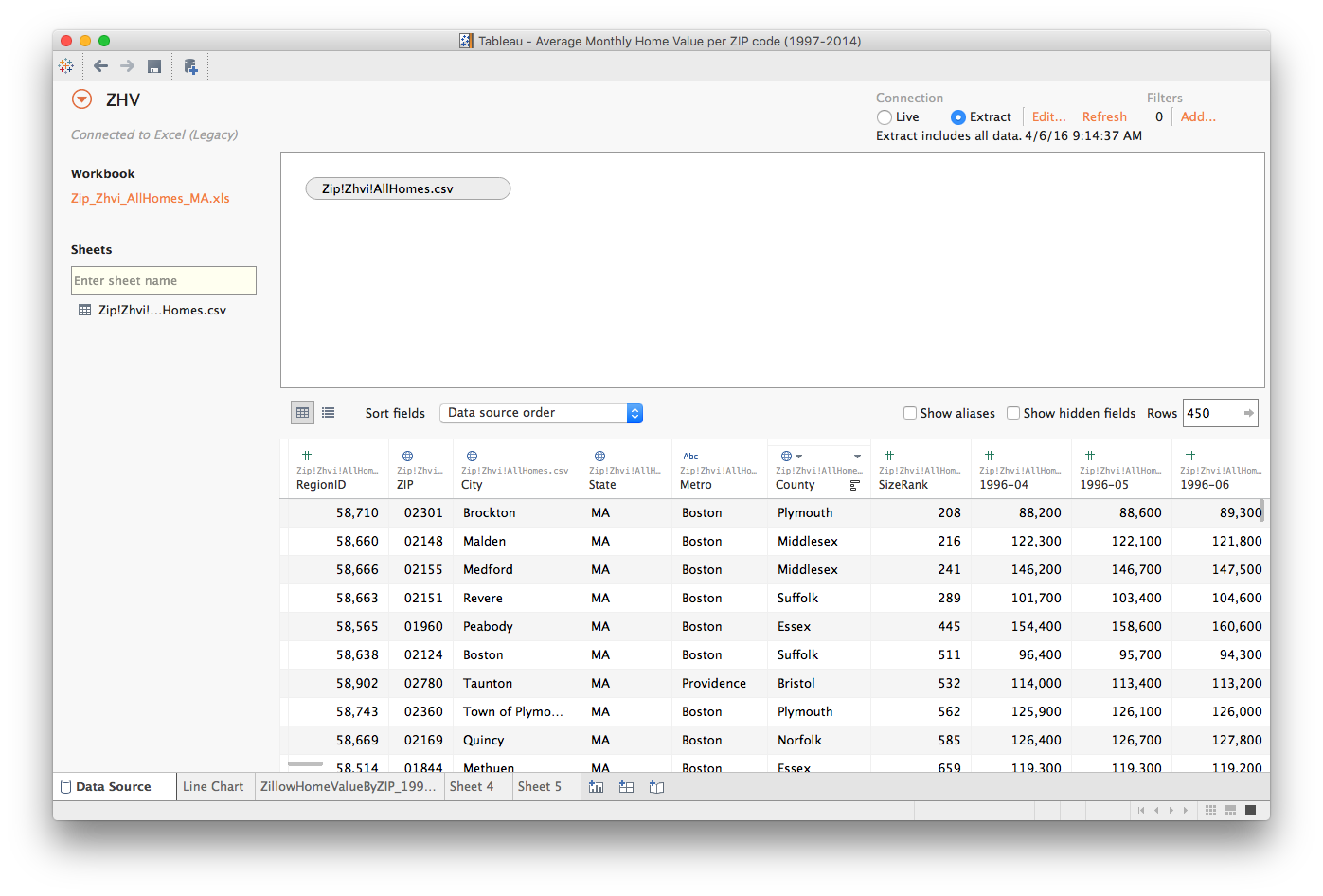Click the Edit... extract link
The height and width of the screenshot is (896, 1323).
[1049, 117]
